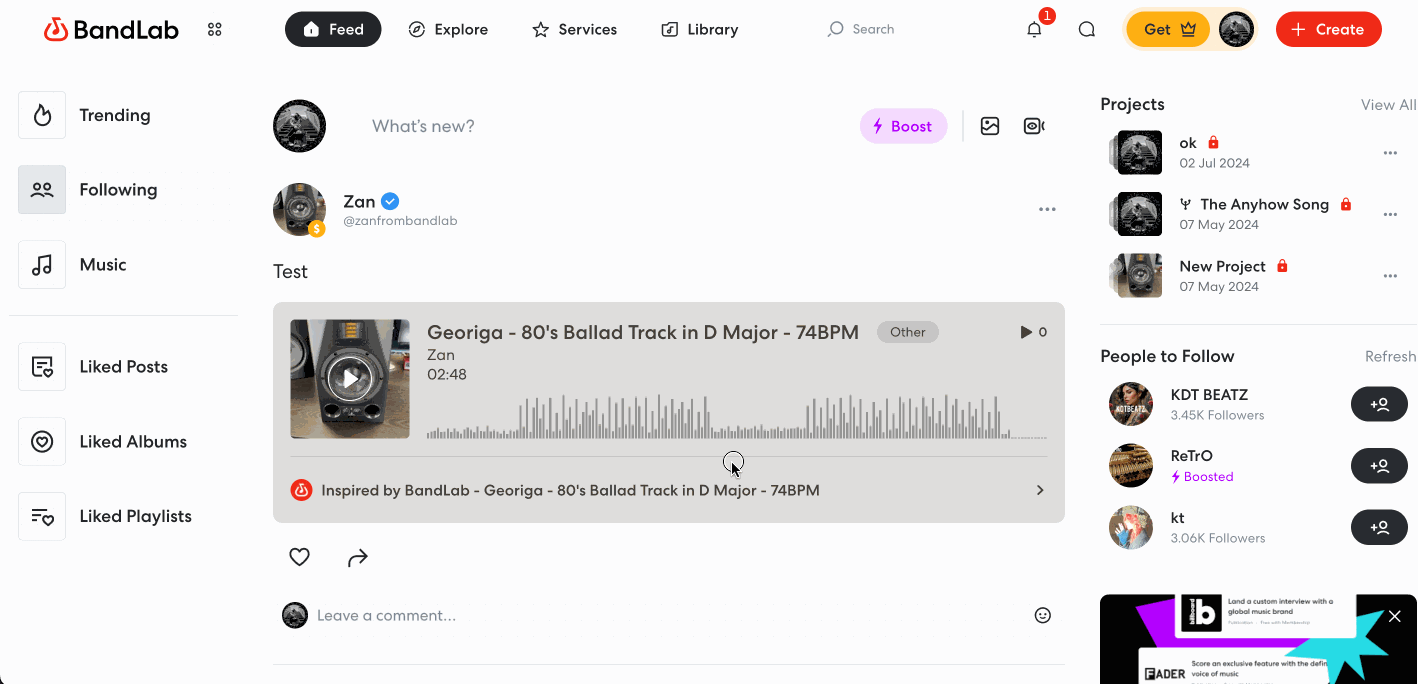This screenshot has width=1418, height=684.
Task: Open Zan's profile avatar
Action: (x=299, y=210)
